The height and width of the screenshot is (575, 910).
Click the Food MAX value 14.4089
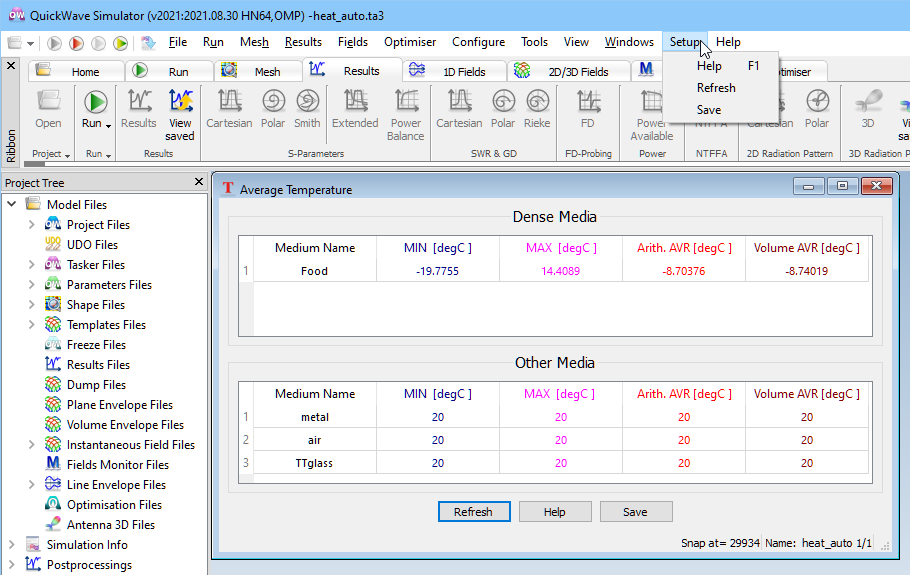point(560,271)
